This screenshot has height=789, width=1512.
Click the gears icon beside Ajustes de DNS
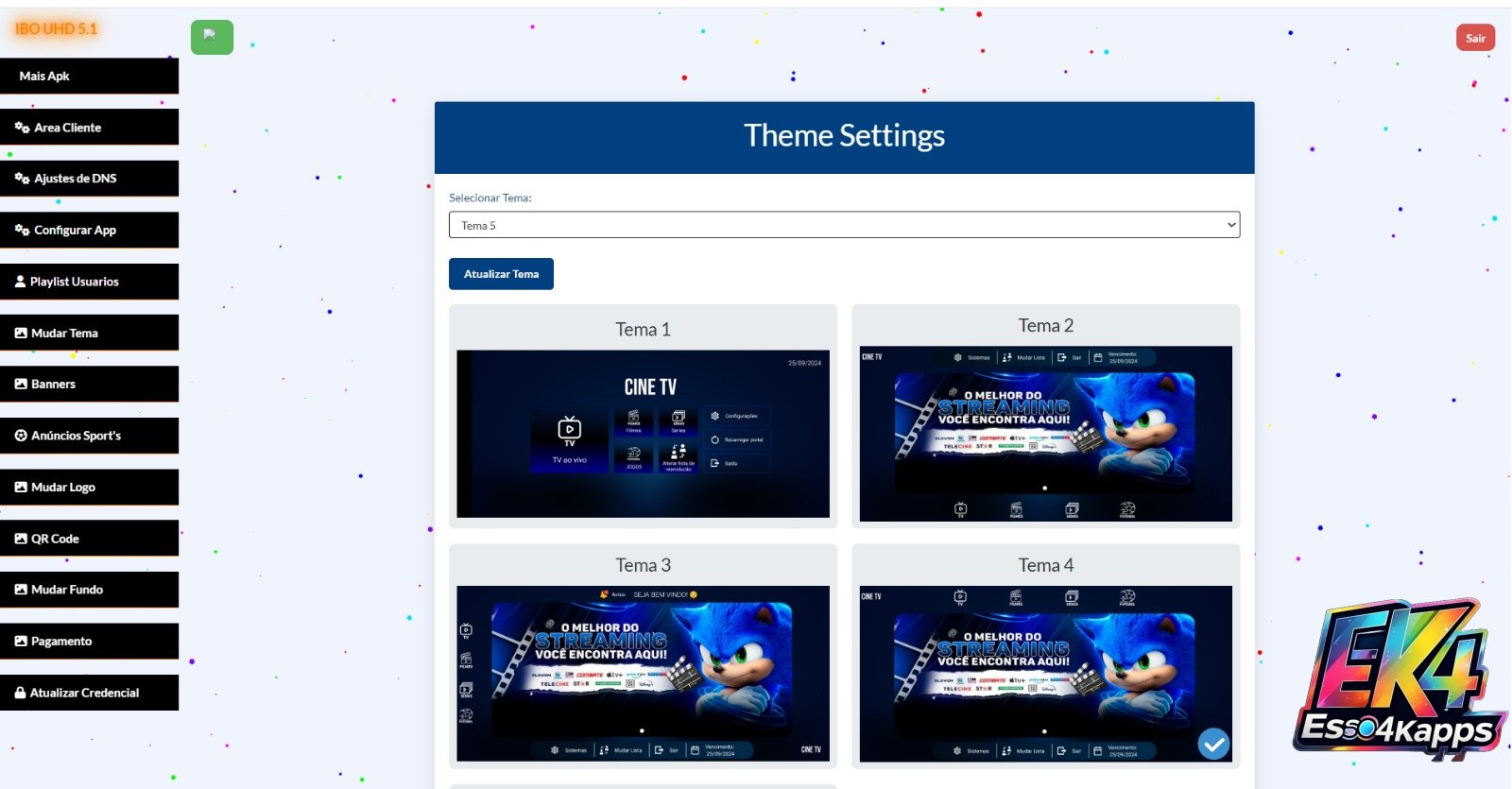pos(22,179)
